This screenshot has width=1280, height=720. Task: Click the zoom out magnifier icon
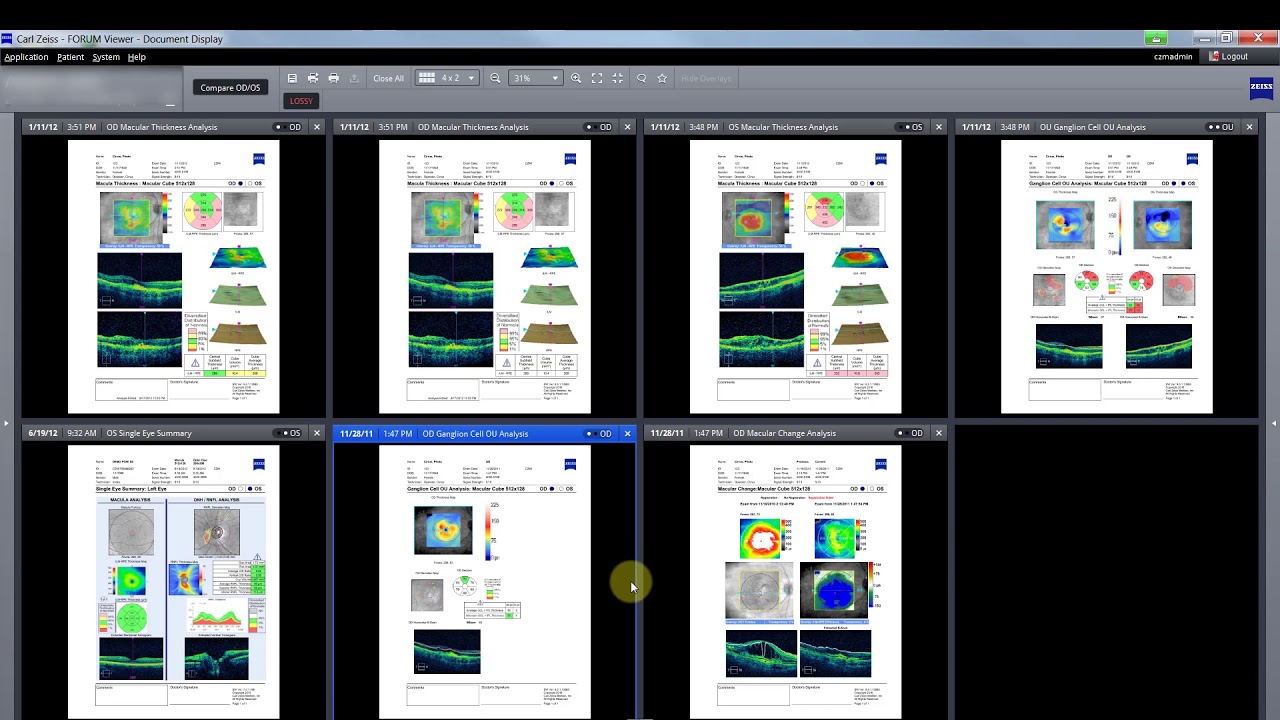[x=495, y=78]
